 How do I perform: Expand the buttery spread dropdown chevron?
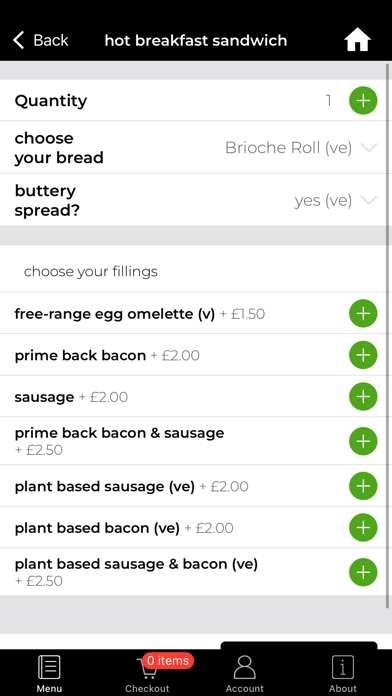pyautogui.click(x=369, y=200)
